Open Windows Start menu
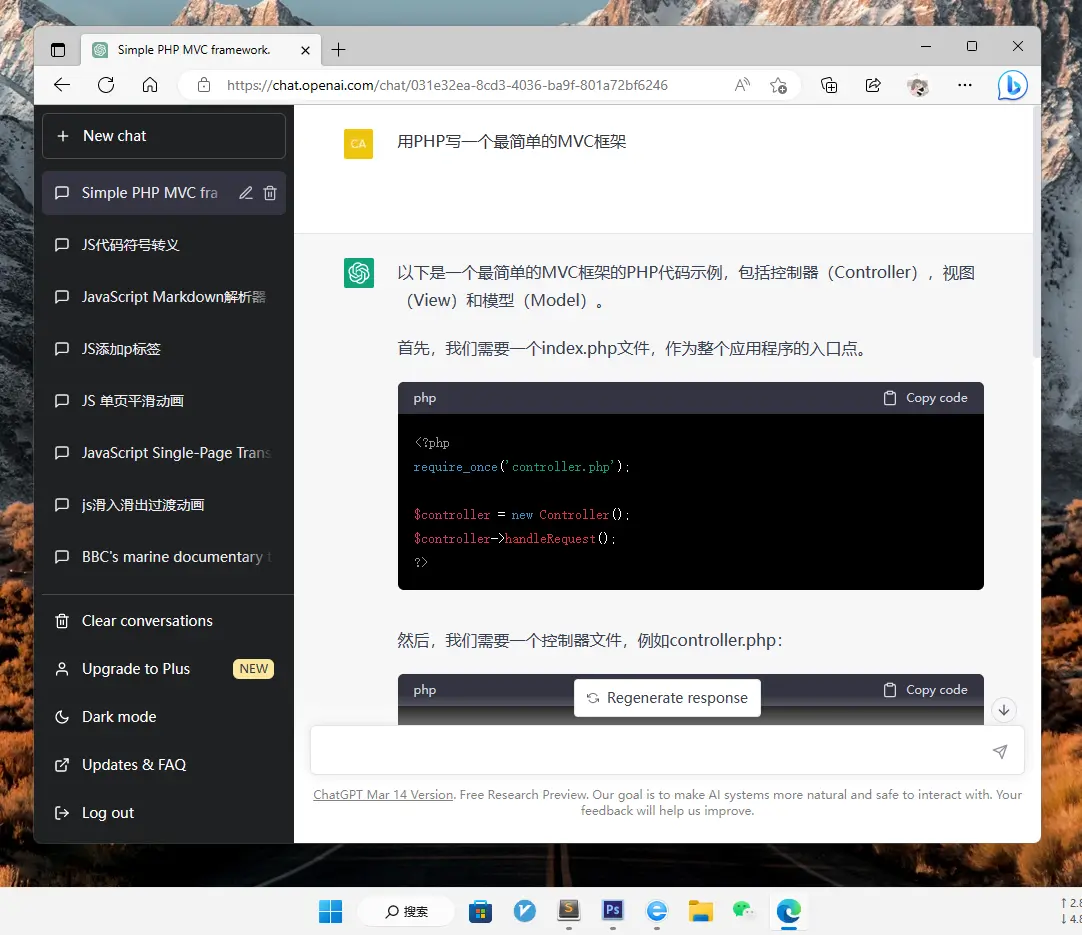 [331, 912]
